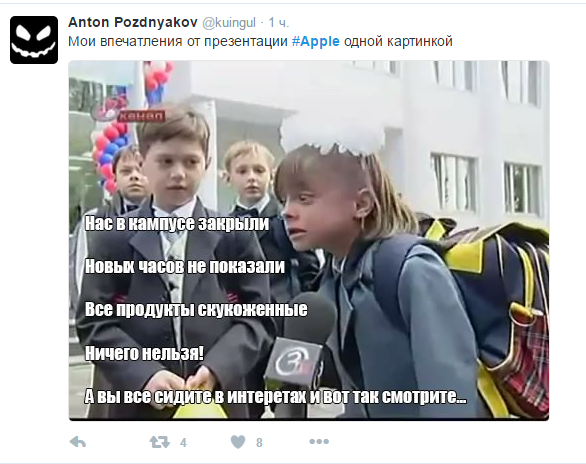Click the likes count number 8
Screen dimensions: 586x464
pos(259,443)
